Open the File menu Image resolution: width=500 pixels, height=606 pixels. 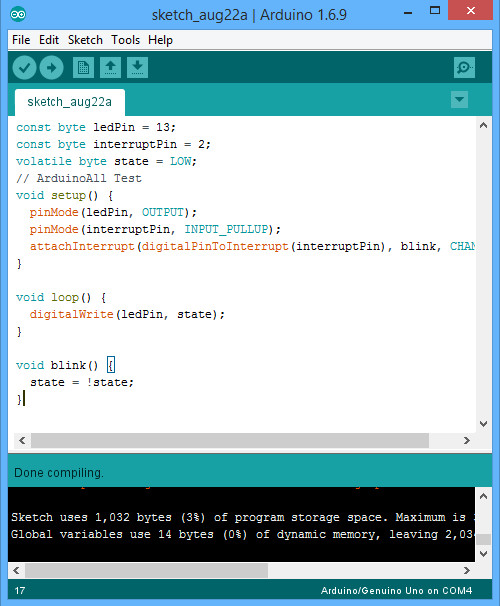[21, 40]
